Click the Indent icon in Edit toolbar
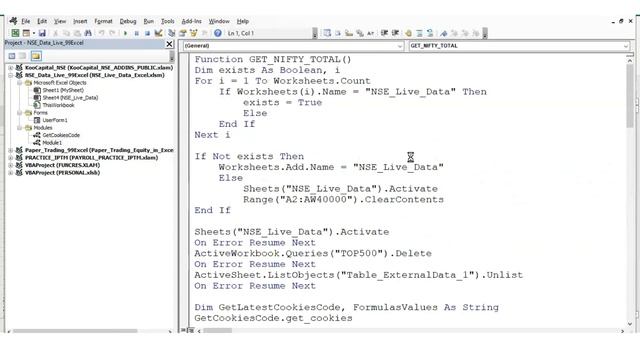 click(384, 33)
